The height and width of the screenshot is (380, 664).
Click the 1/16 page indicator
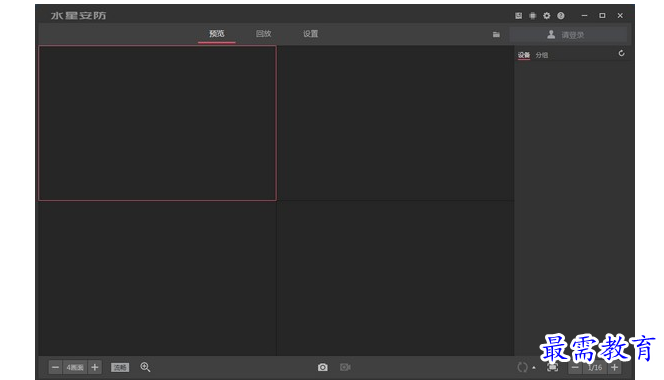[595, 367]
